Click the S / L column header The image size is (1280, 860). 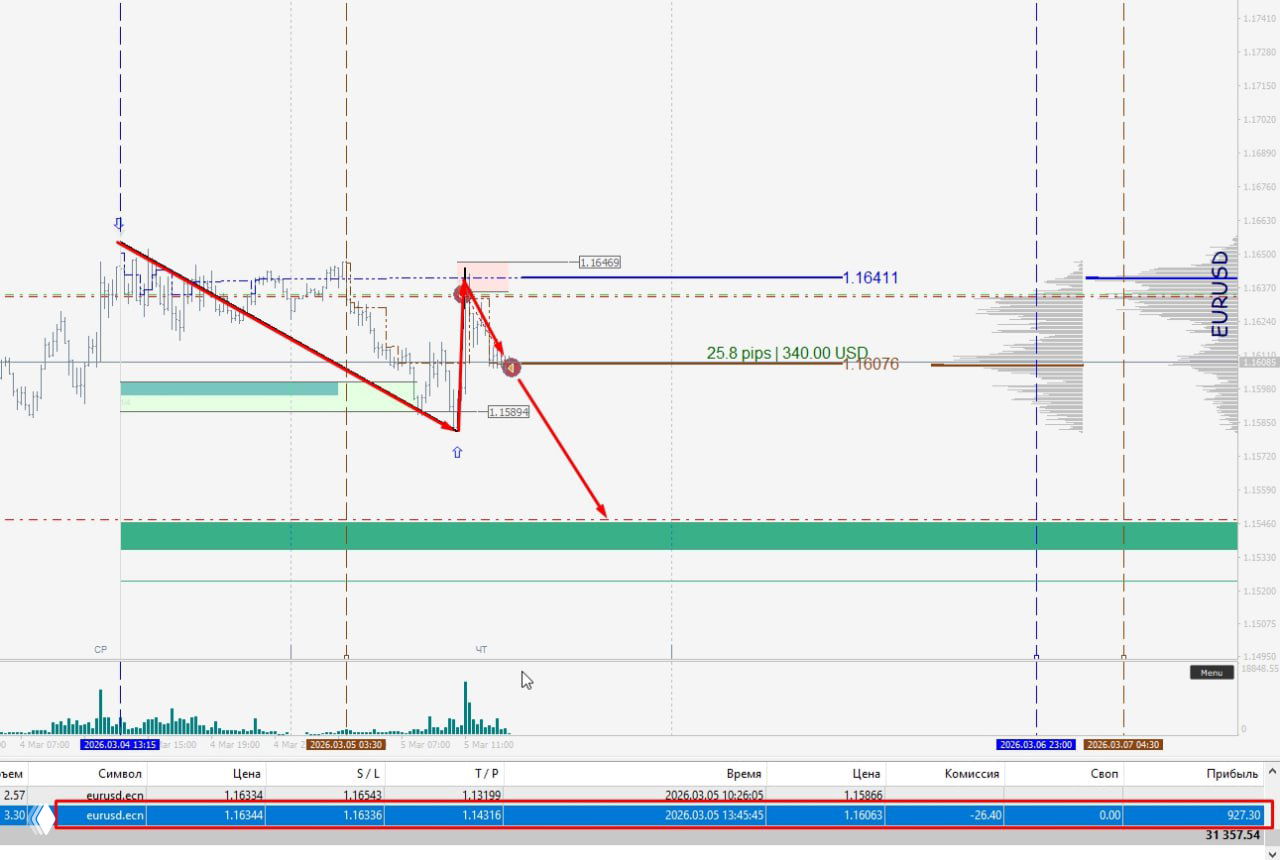[368, 773]
